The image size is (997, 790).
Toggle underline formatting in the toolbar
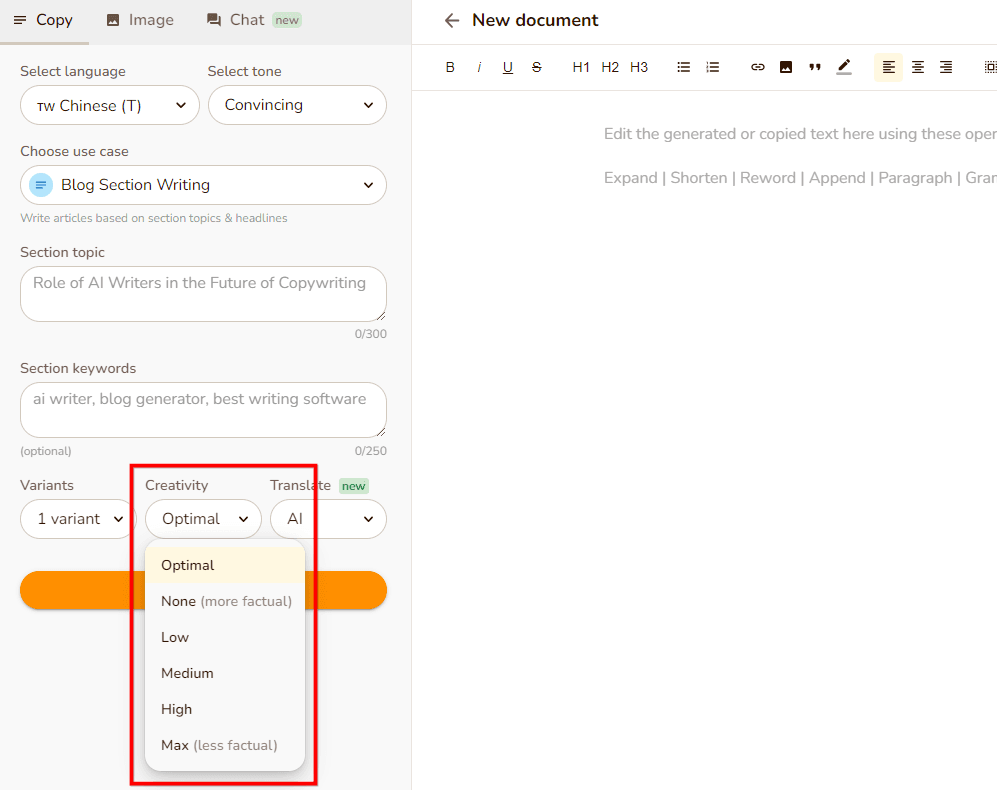coord(508,67)
